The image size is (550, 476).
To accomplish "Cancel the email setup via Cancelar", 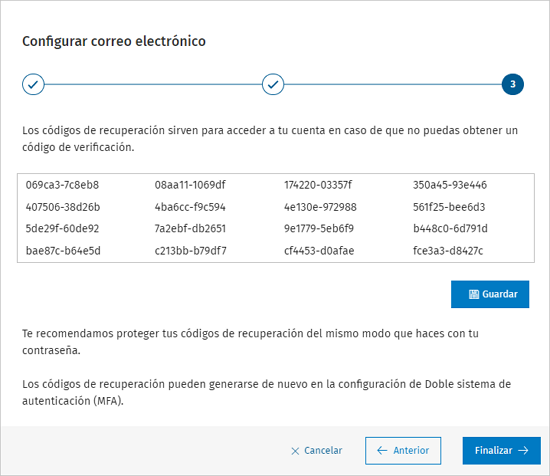I will [316, 450].
